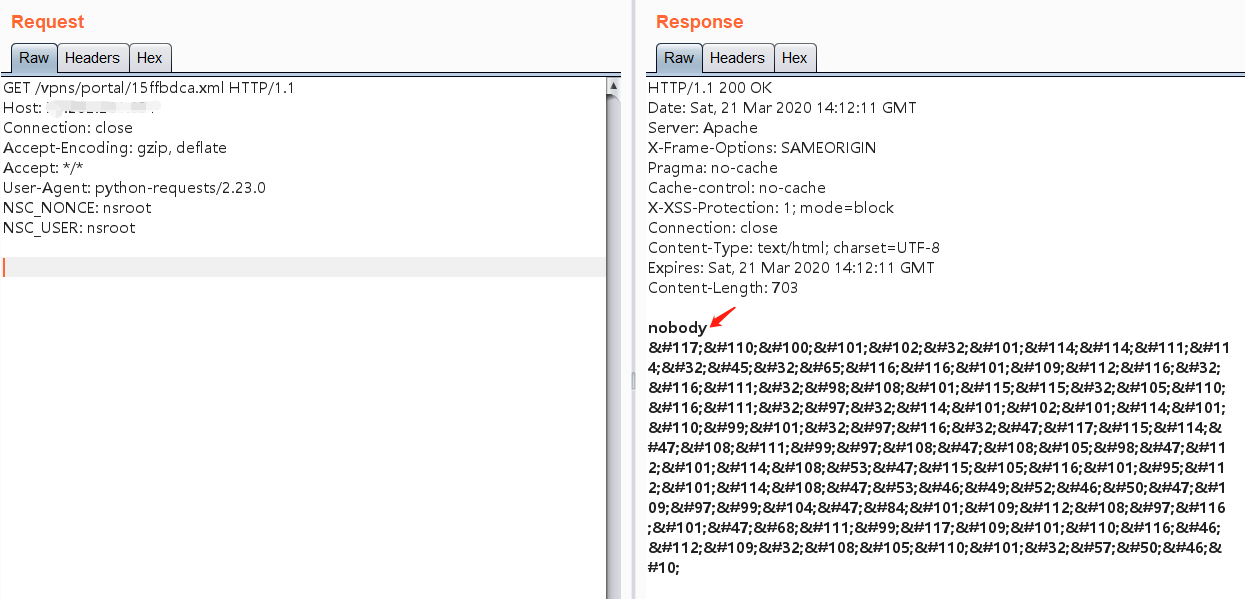The width and height of the screenshot is (1245, 599).
Task: Click the X-XSS-Protection header line
Action: click(771, 208)
